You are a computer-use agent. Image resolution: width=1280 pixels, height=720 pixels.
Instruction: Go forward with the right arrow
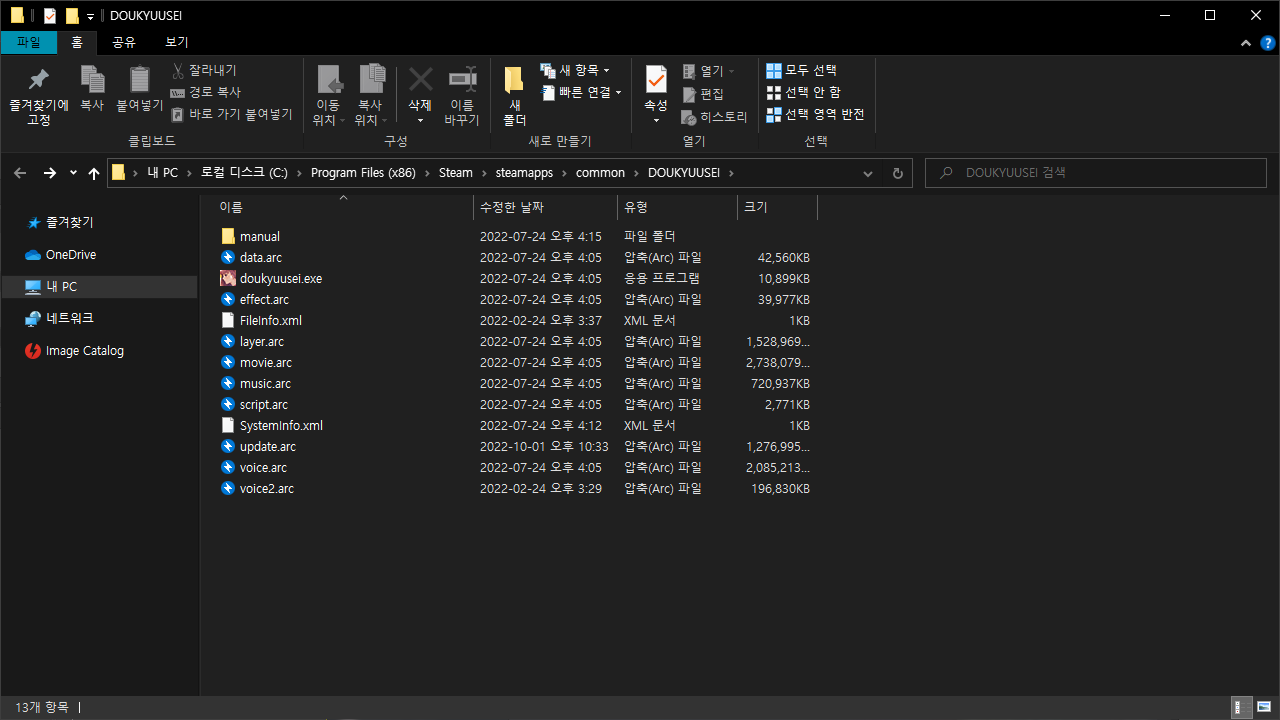tap(49, 173)
